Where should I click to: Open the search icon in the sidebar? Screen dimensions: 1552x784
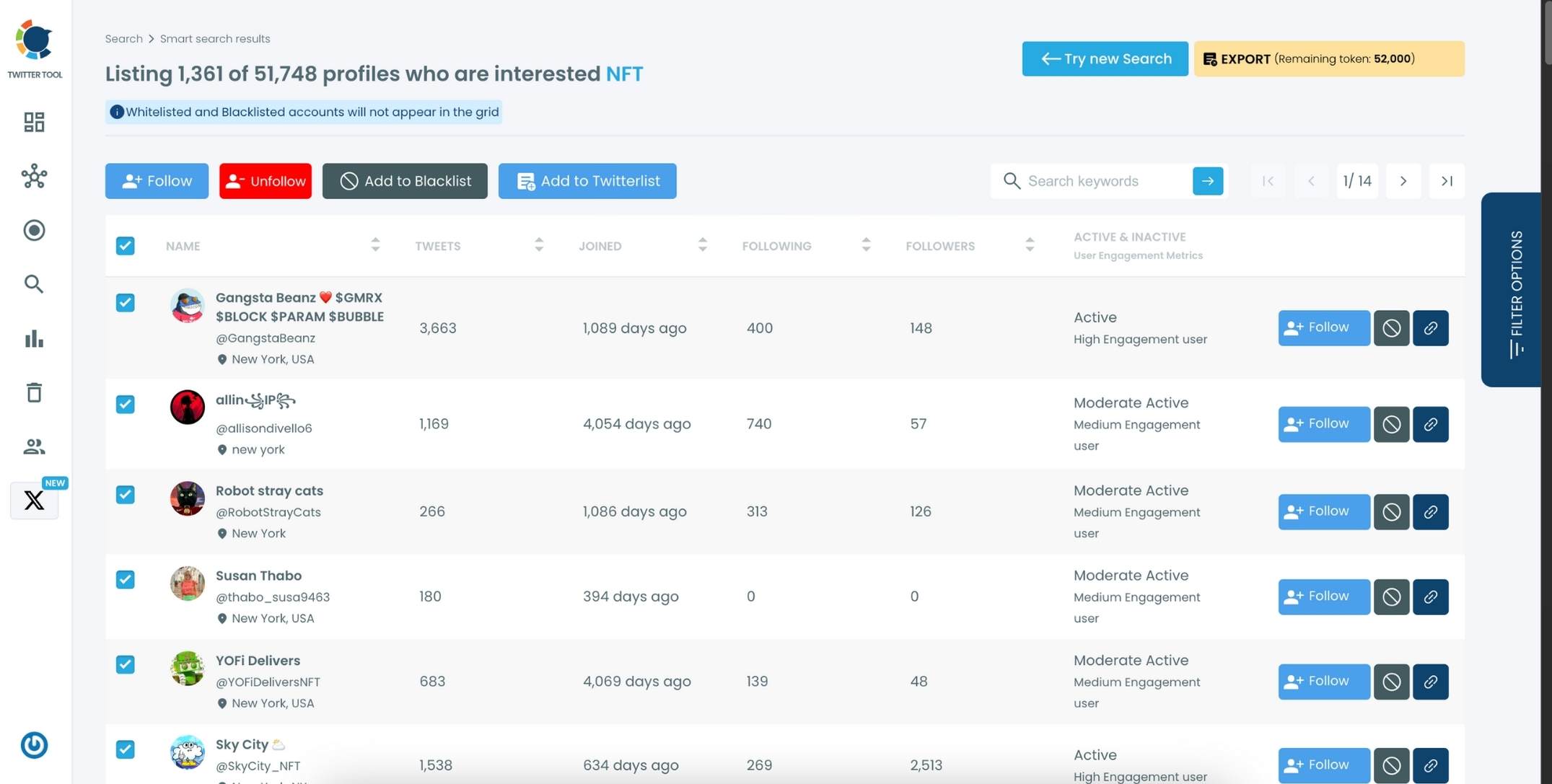[33, 284]
